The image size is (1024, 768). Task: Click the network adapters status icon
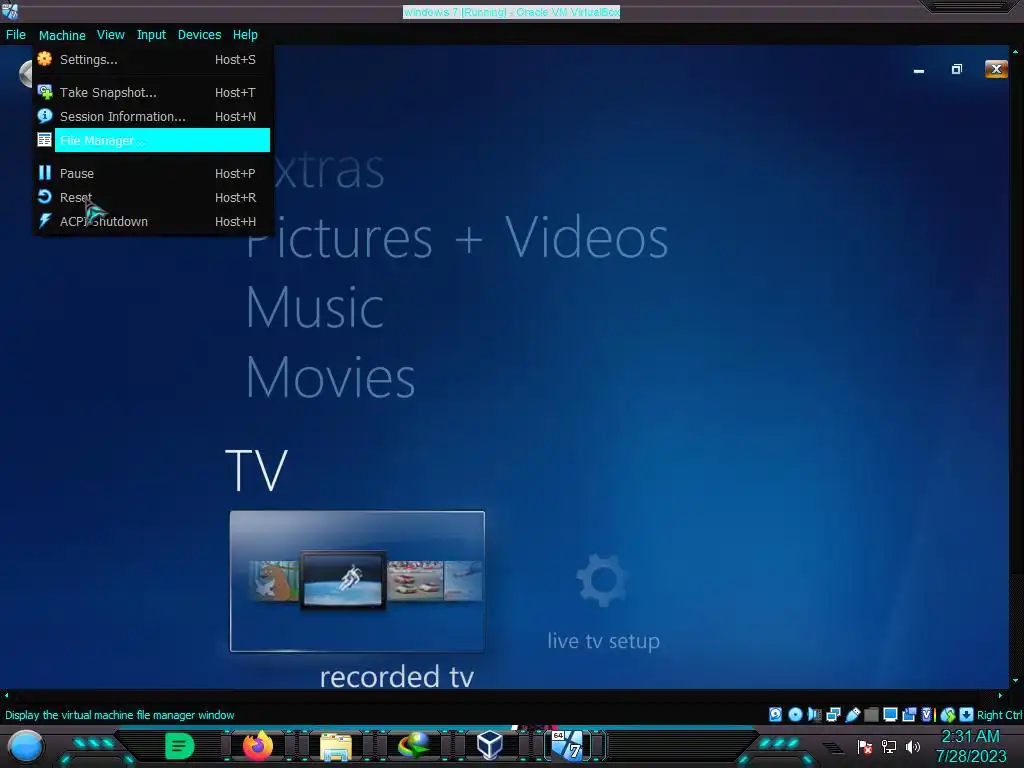tap(833, 714)
